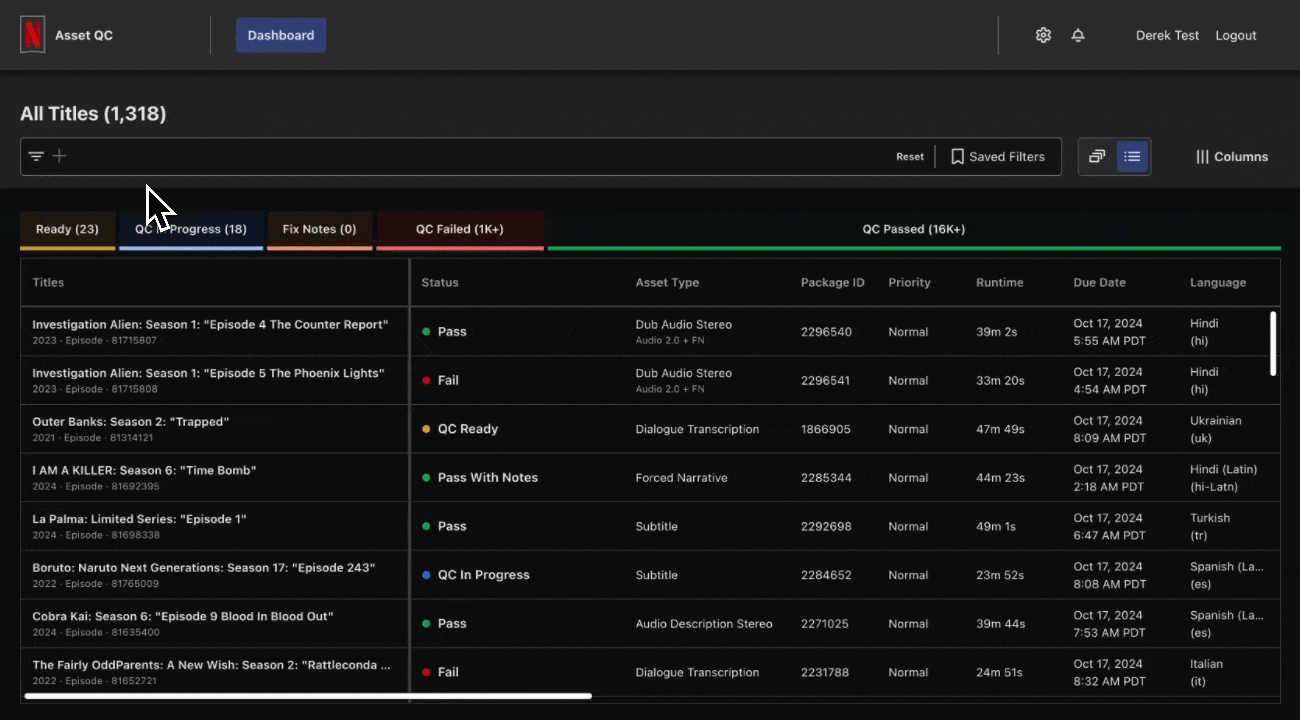1300x720 pixels.
Task: Select the QC Passed (16K+) tab
Action: click(x=914, y=230)
